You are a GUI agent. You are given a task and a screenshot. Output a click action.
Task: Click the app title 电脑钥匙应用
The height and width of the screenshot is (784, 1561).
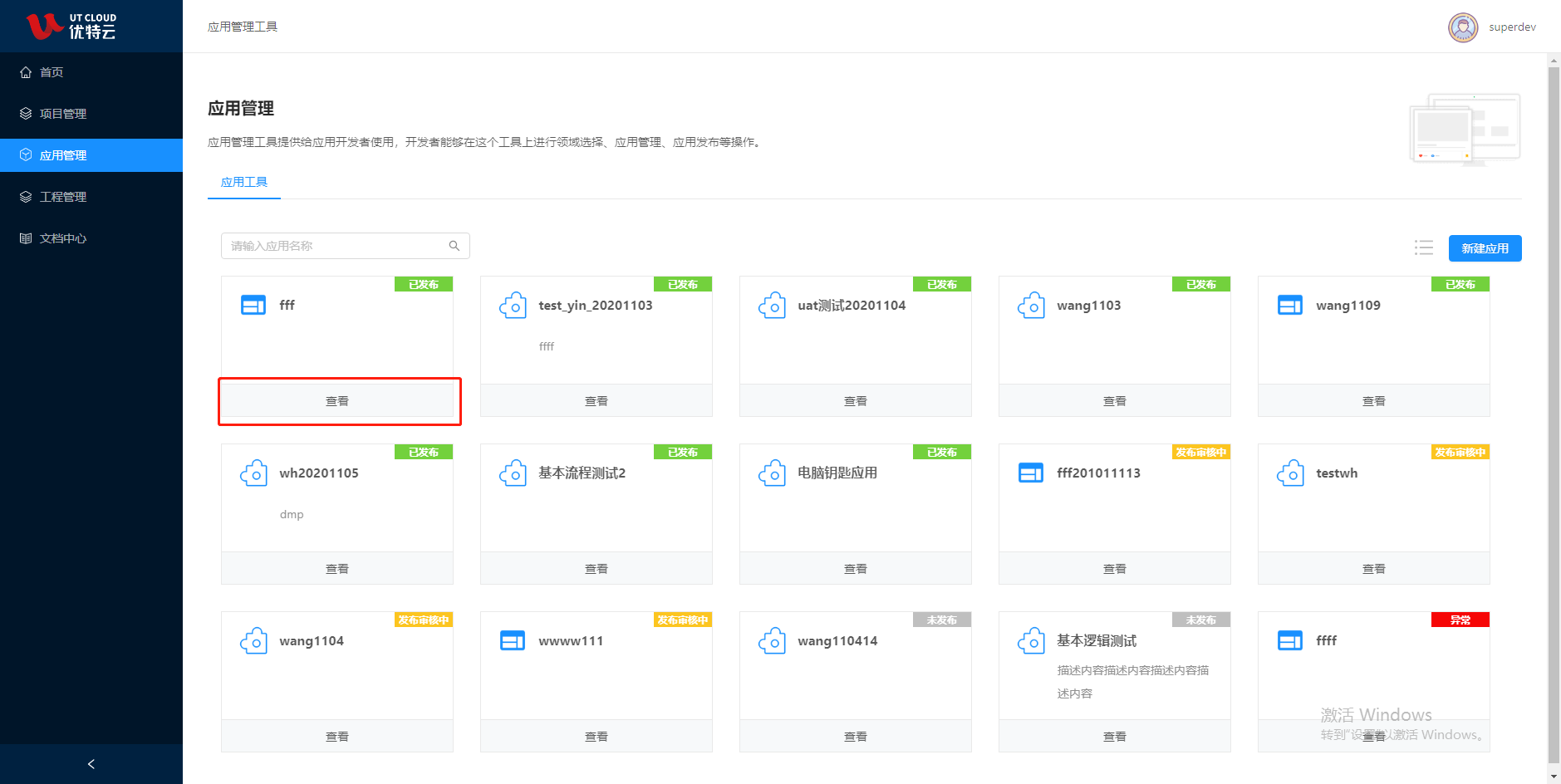point(837,473)
